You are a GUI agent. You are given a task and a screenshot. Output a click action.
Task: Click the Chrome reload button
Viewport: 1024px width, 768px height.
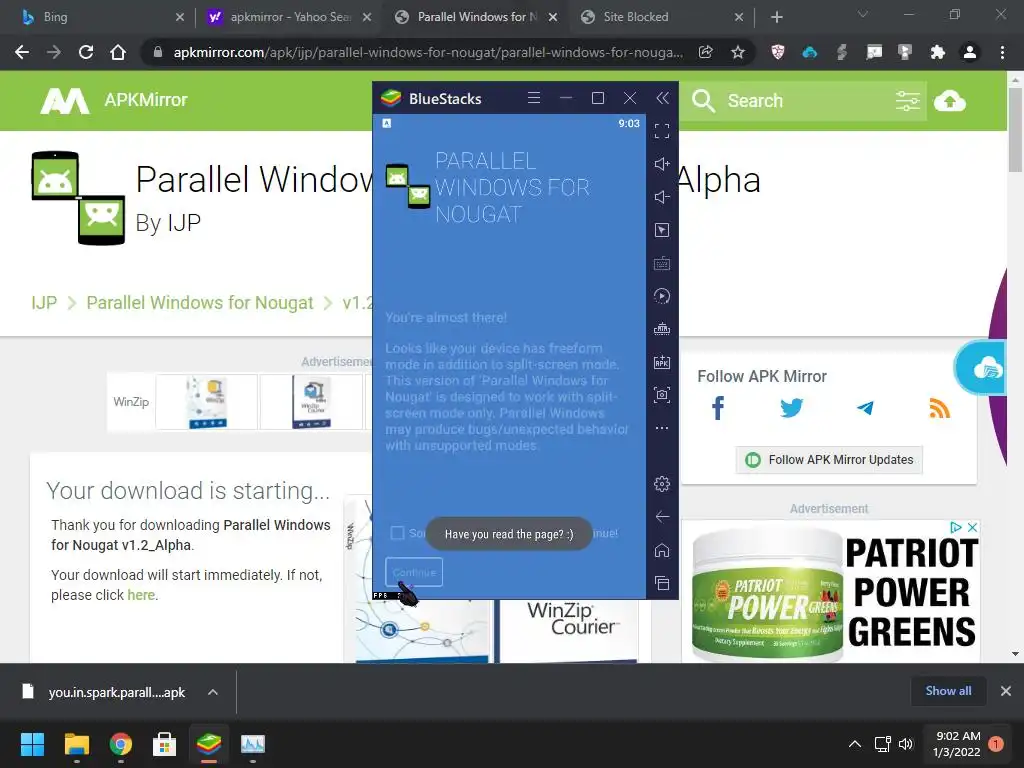[86, 52]
